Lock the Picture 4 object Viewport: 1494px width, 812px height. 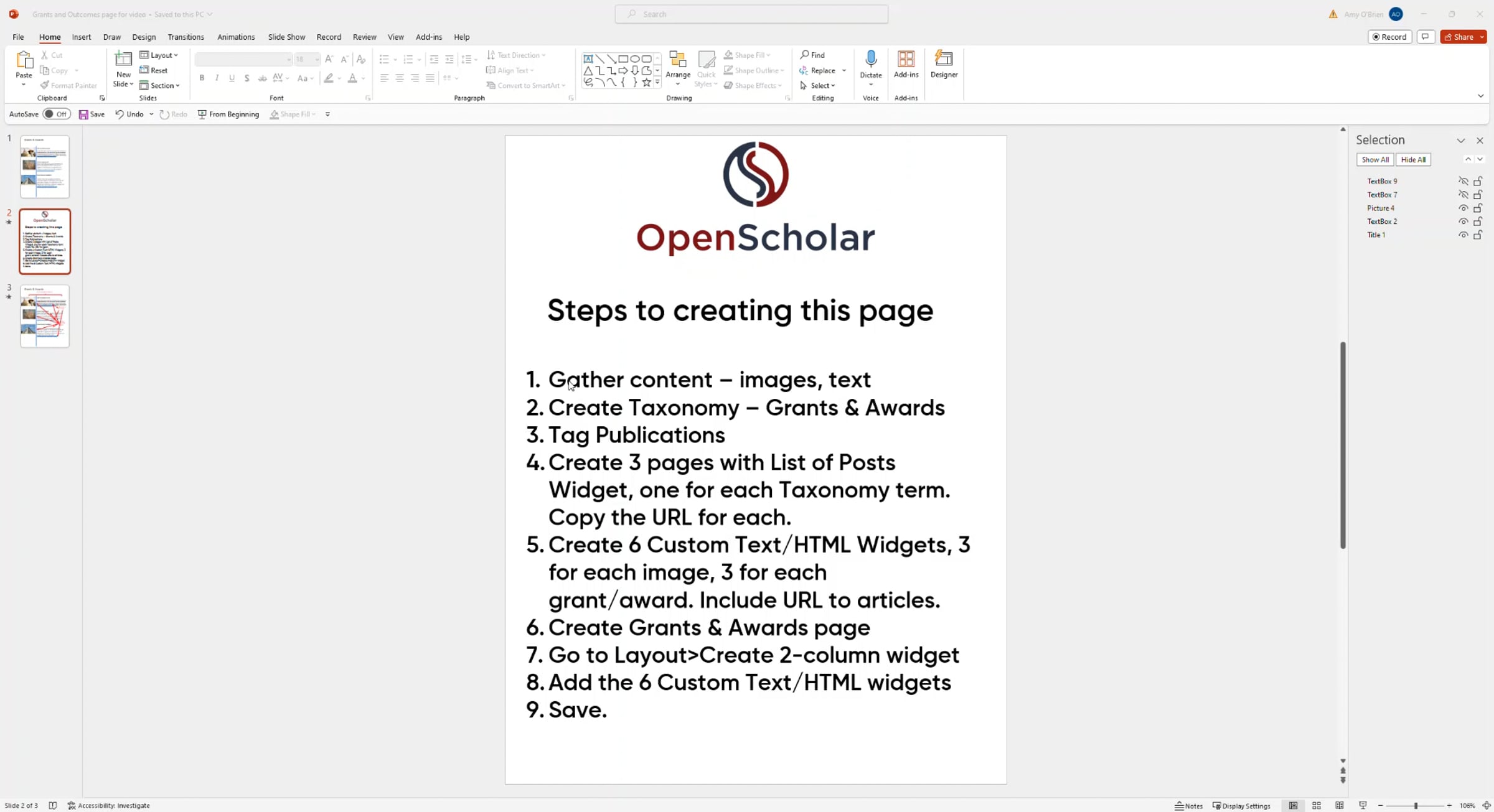click(1478, 208)
